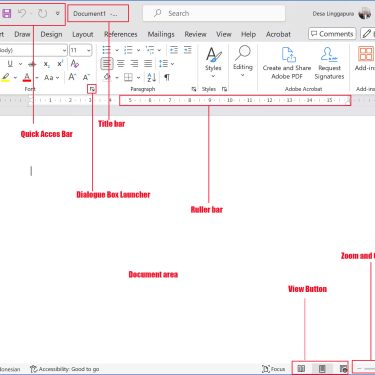Toggle show/hide paragraph marks
The width and height of the screenshot is (375, 375).
(x=167, y=78)
